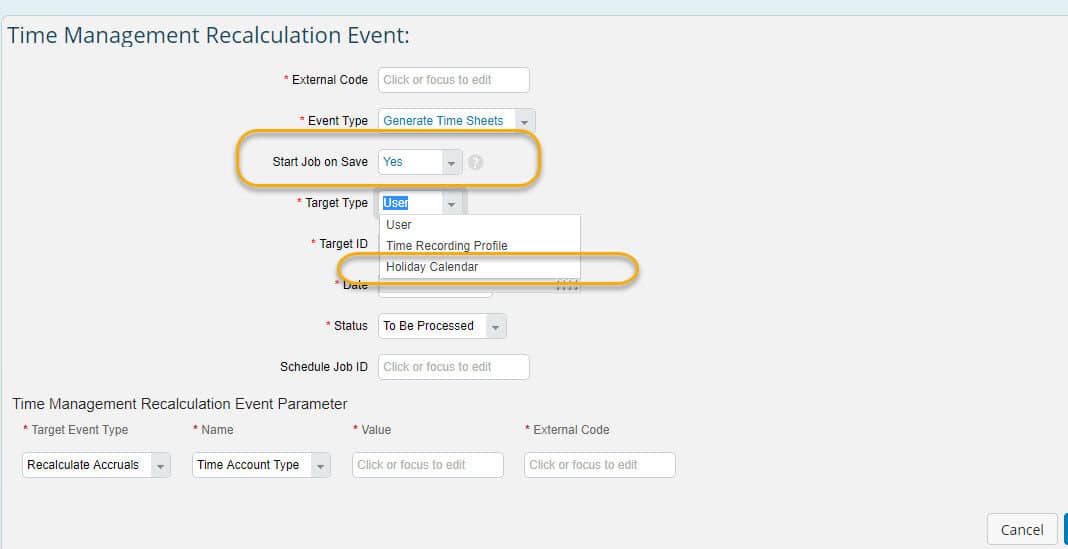The width and height of the screenshot is (1068, 549).
Task: Click the Schedule Job ID field
Action: pyautogui.click(x=453, y=367)
